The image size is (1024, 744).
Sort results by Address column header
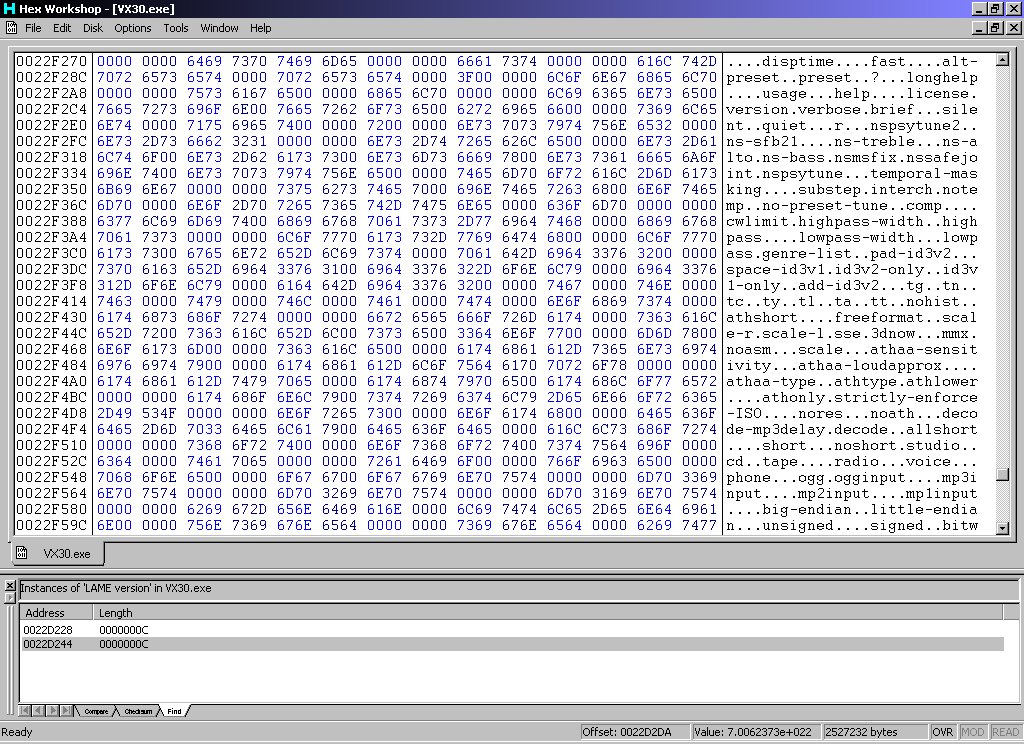click(x=56, y=613)
